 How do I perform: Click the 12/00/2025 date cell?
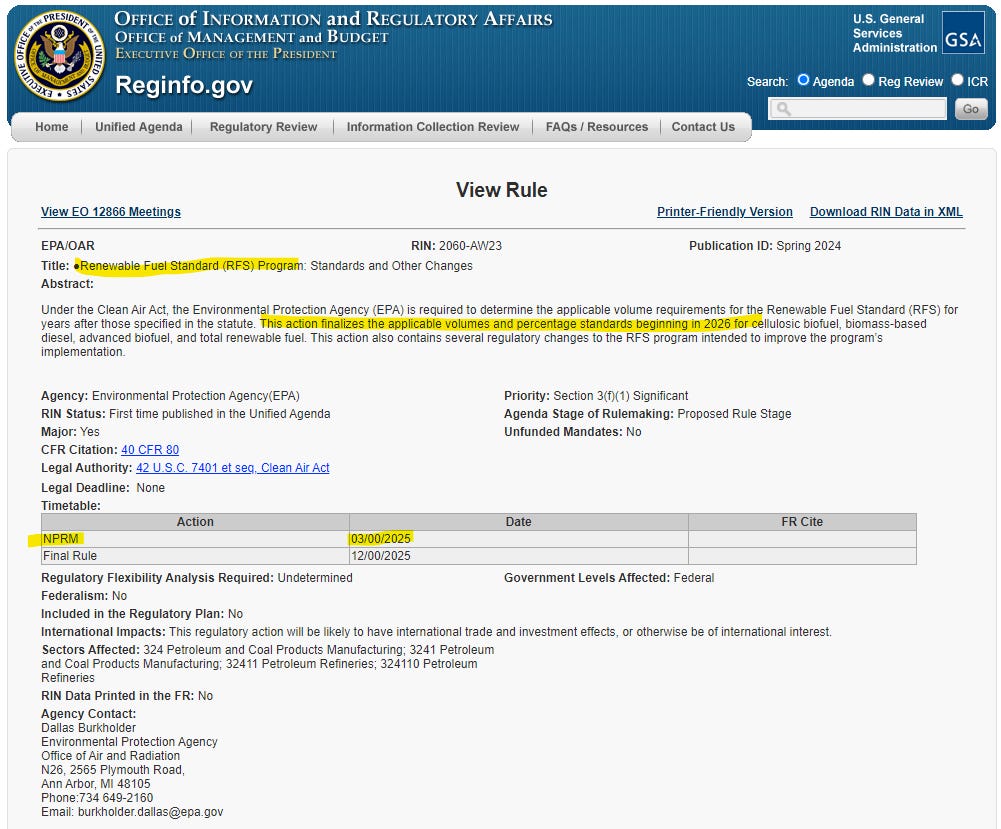(518, 556)
